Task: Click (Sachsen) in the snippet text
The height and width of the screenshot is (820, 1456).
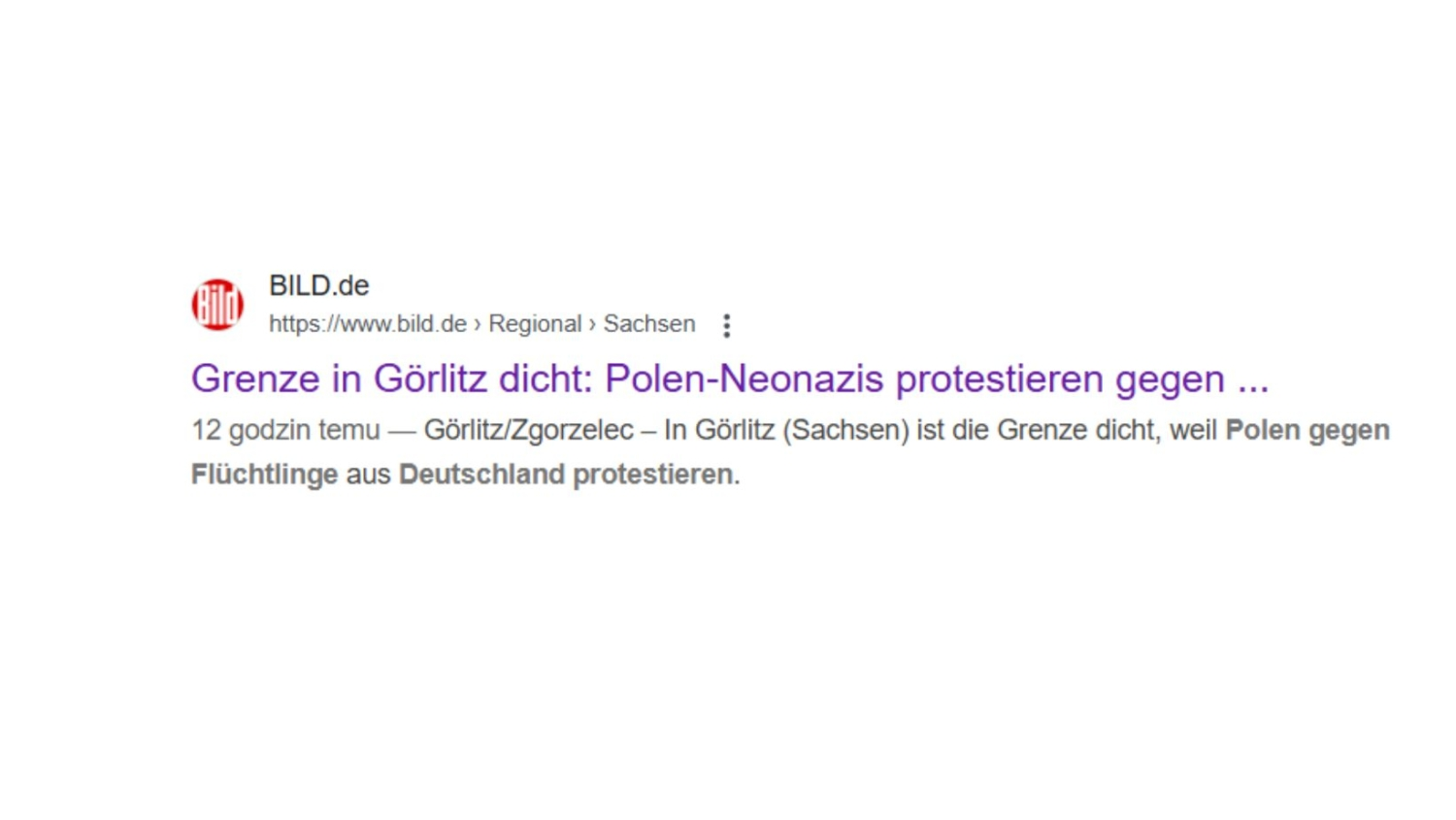Action: [x=845, y=430]
